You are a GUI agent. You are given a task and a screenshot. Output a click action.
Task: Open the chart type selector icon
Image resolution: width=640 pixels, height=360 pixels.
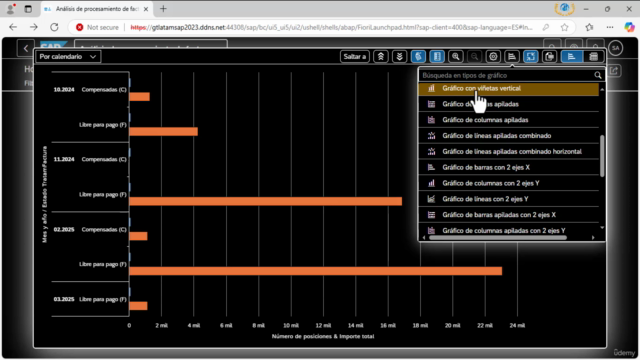pyautogui.click(x=512, y=57)
